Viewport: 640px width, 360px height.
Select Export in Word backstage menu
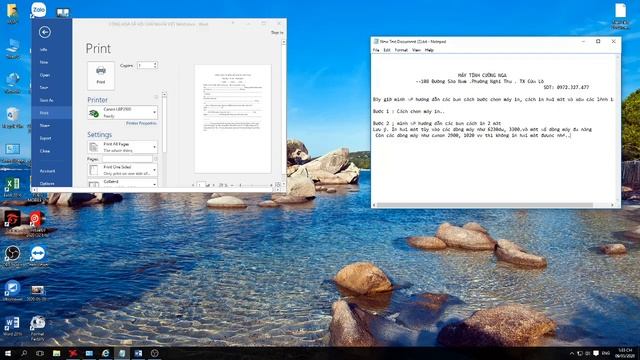45,138
